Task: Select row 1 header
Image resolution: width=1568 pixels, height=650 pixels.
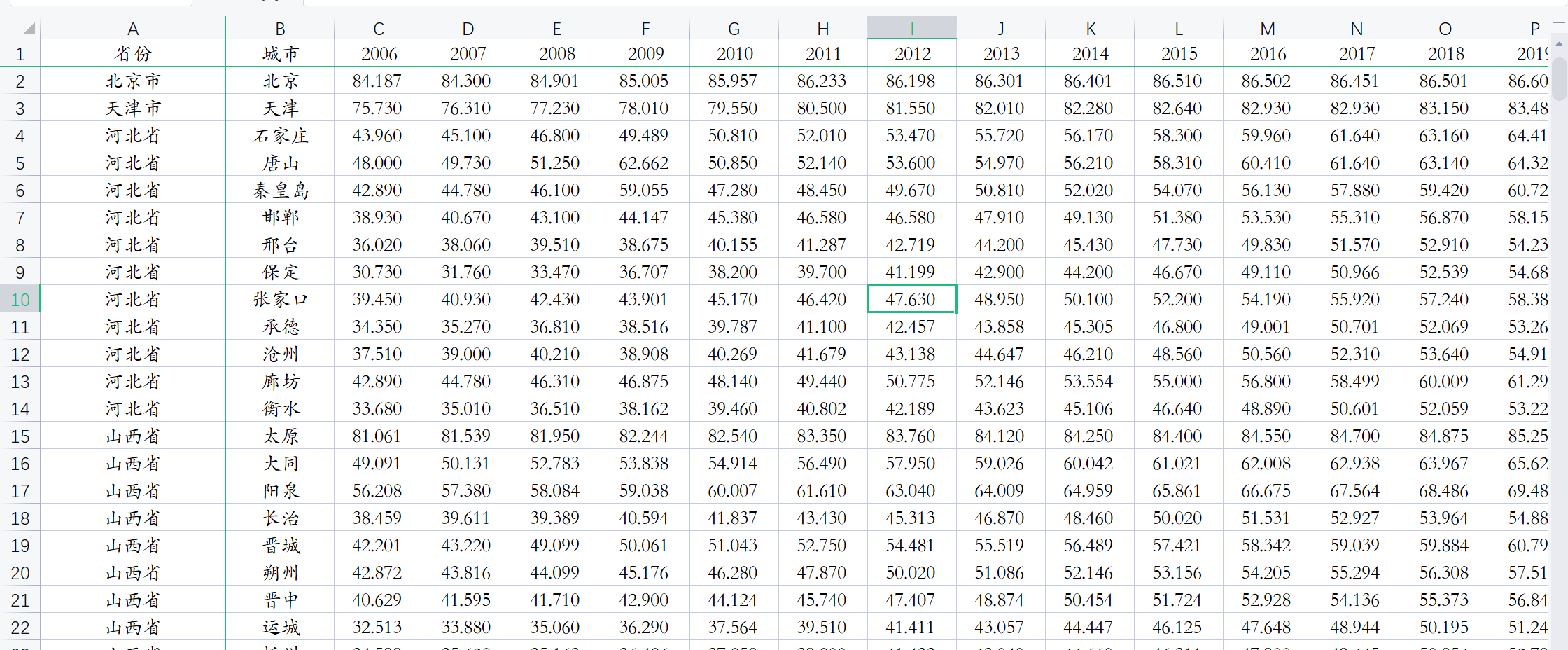Action: 20,53
